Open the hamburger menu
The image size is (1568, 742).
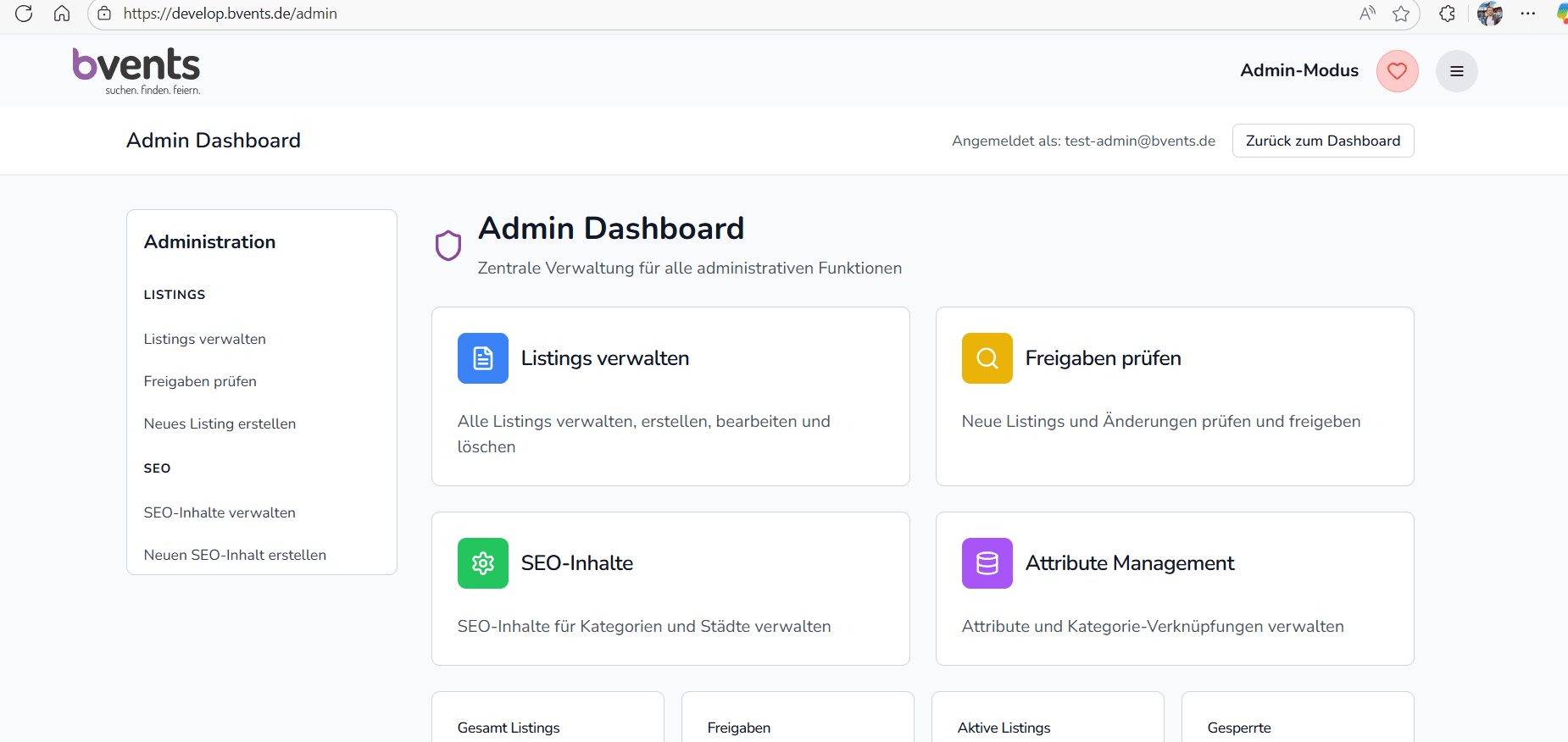pyautogui.click(x=1456, y=71)
